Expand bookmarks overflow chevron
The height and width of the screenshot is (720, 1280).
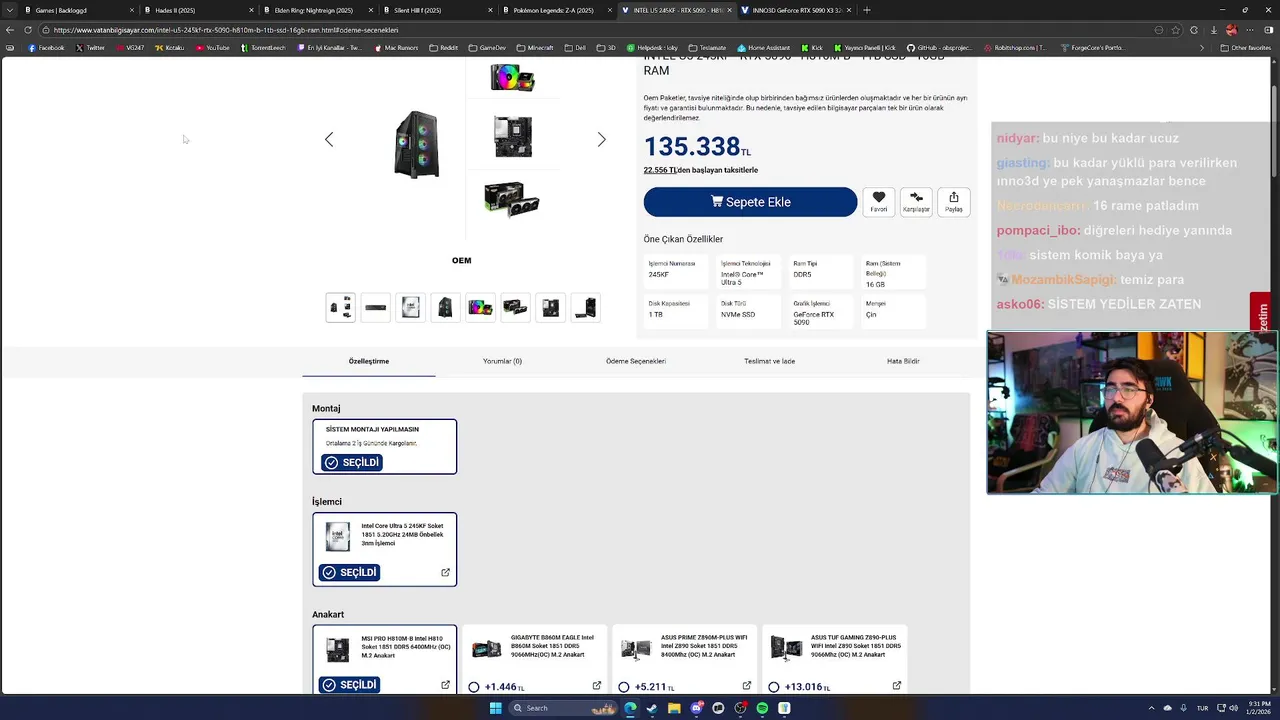(1202, 48)
